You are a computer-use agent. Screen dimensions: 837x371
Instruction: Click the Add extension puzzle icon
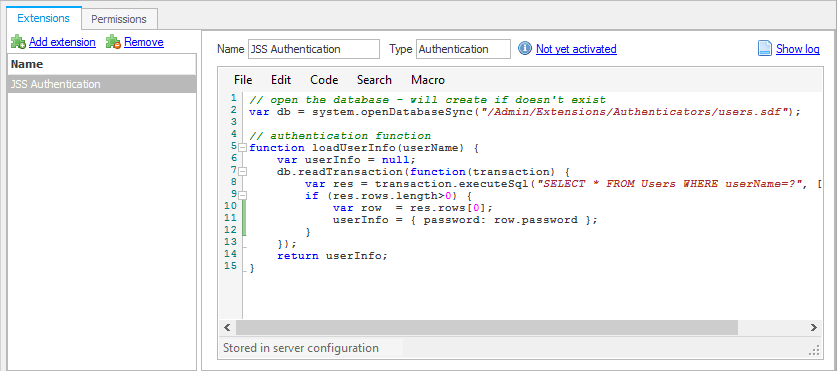[18, 42]
